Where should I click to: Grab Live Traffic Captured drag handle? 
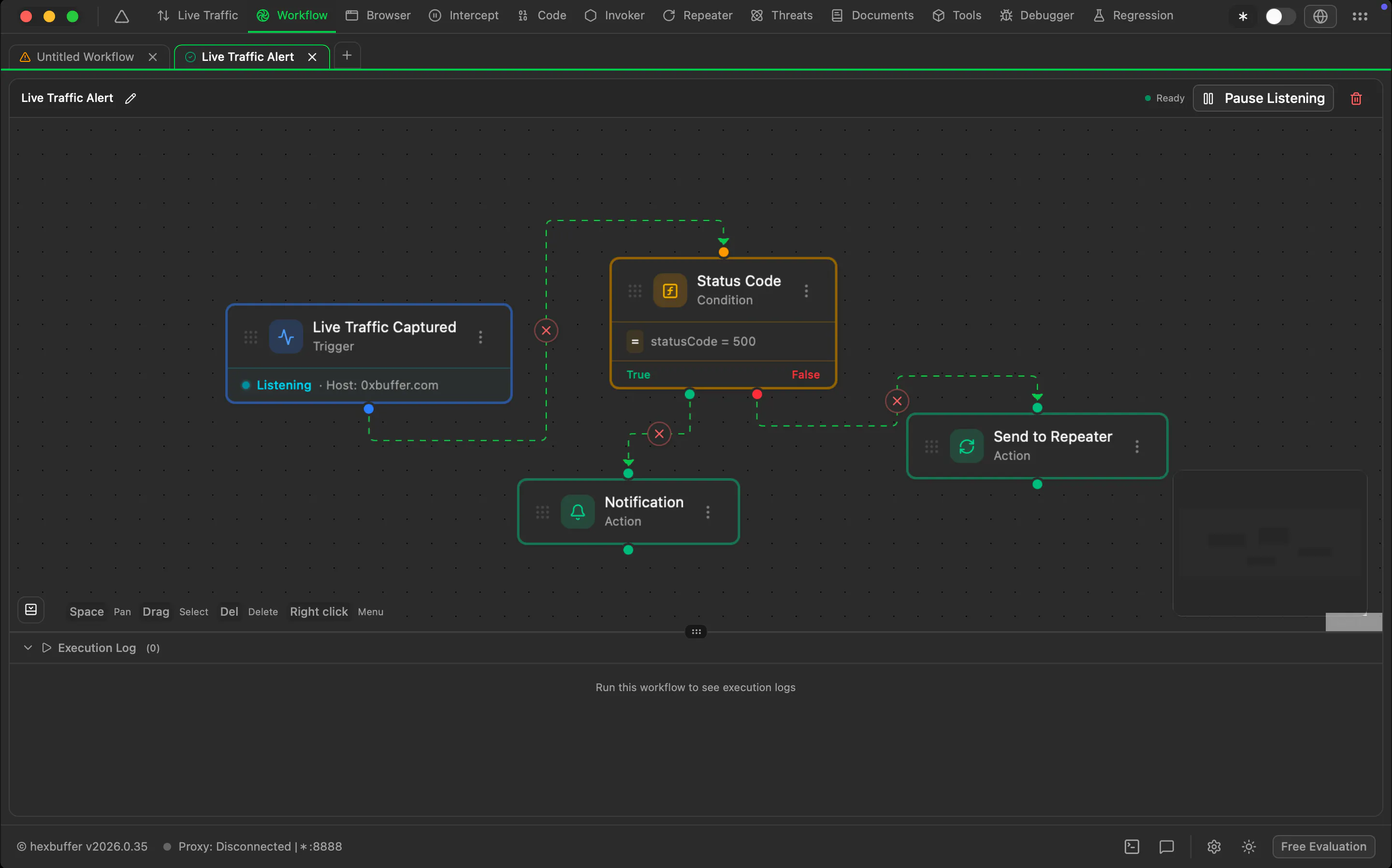pyautogui.click(x=251, y=337)
